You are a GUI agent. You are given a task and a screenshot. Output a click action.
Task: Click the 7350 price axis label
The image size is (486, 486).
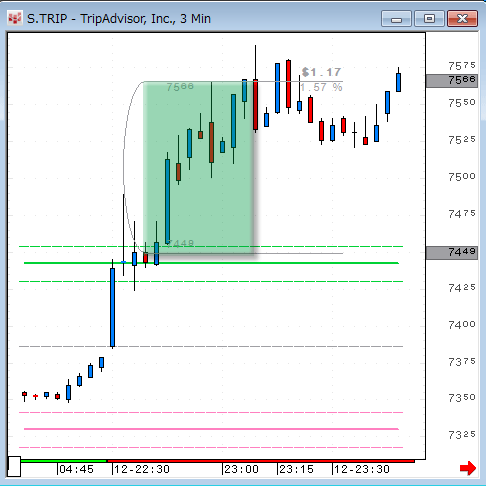click(x=462, y=398)
